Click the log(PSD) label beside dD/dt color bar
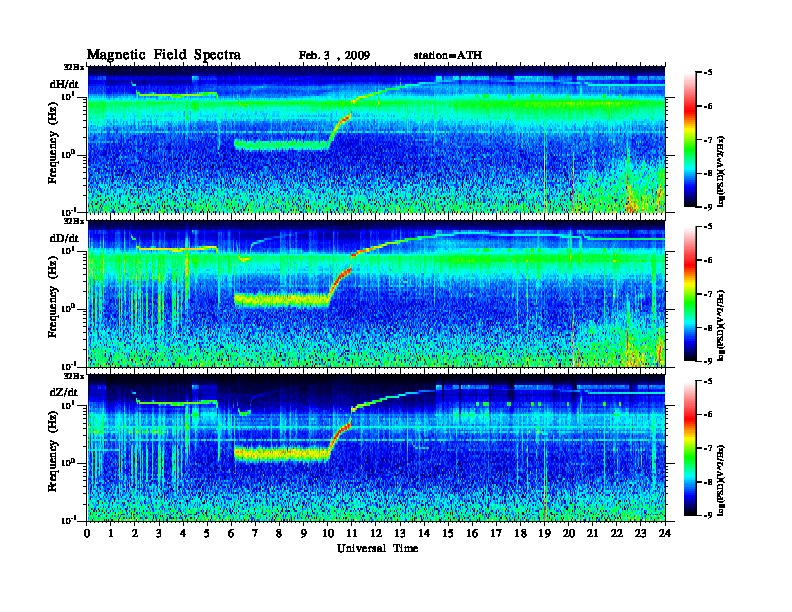The image size is (792, 612). point(721,325)
